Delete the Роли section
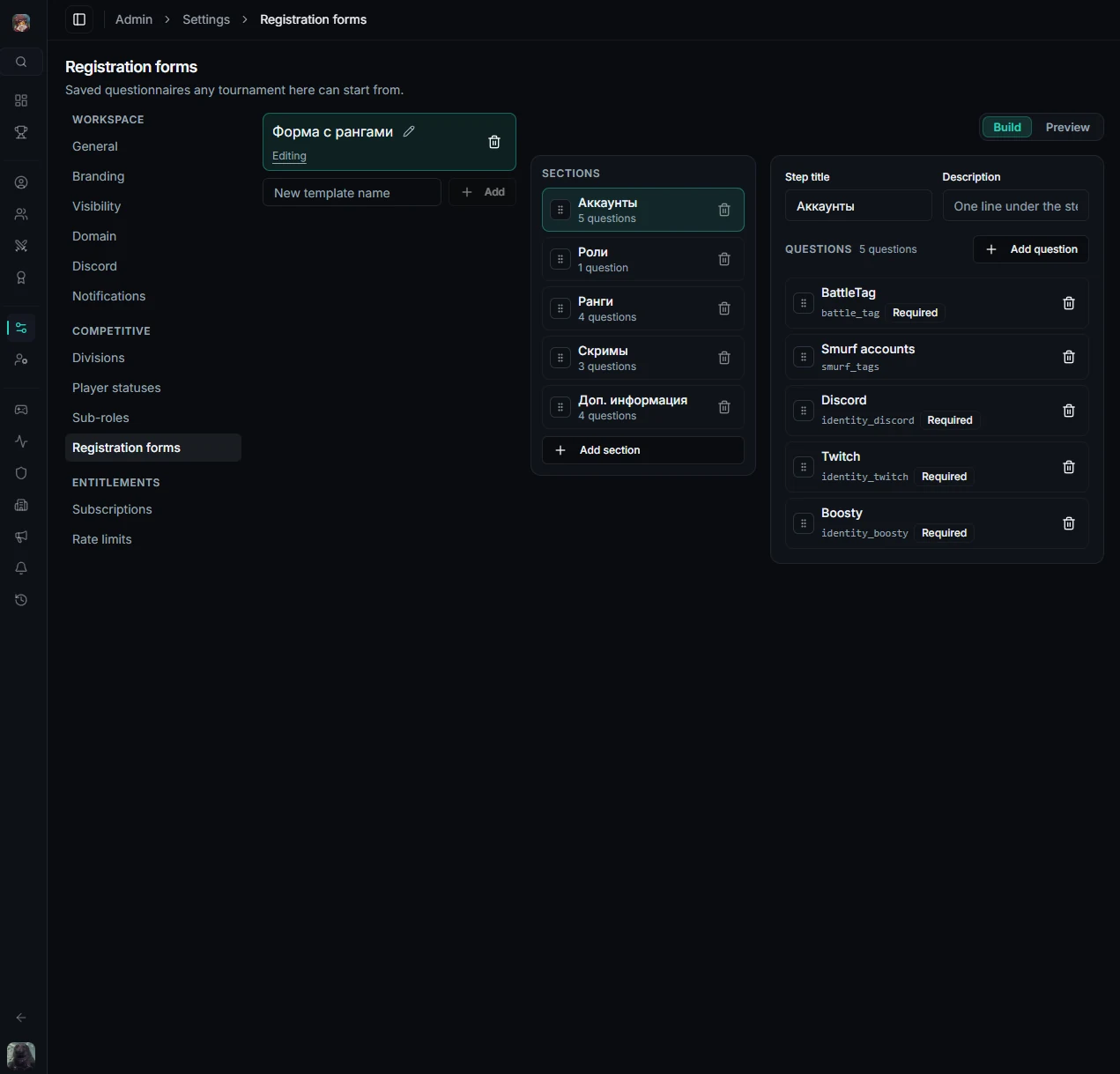The width and height of the screenshot is (1120, 1074). (724, 259)
